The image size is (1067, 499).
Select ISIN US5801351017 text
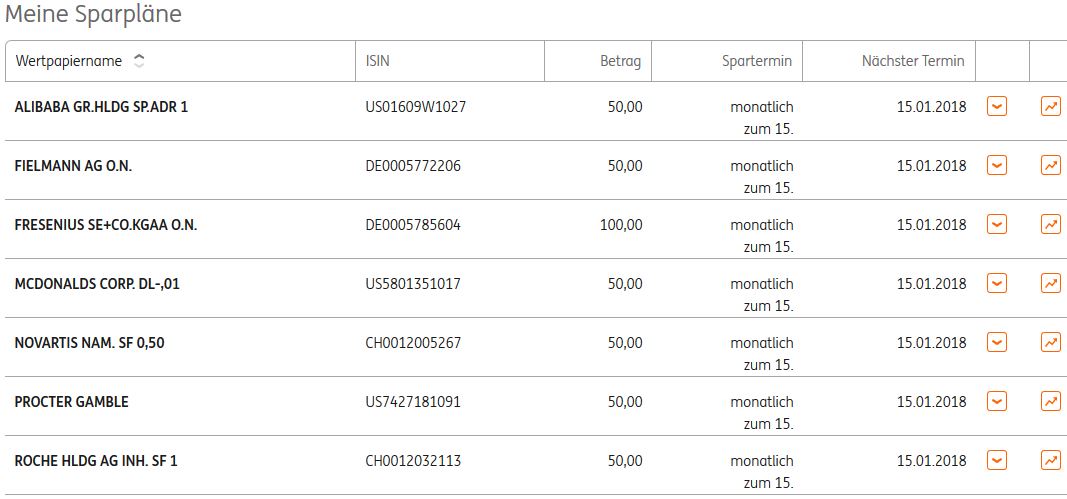pos(413,284)
